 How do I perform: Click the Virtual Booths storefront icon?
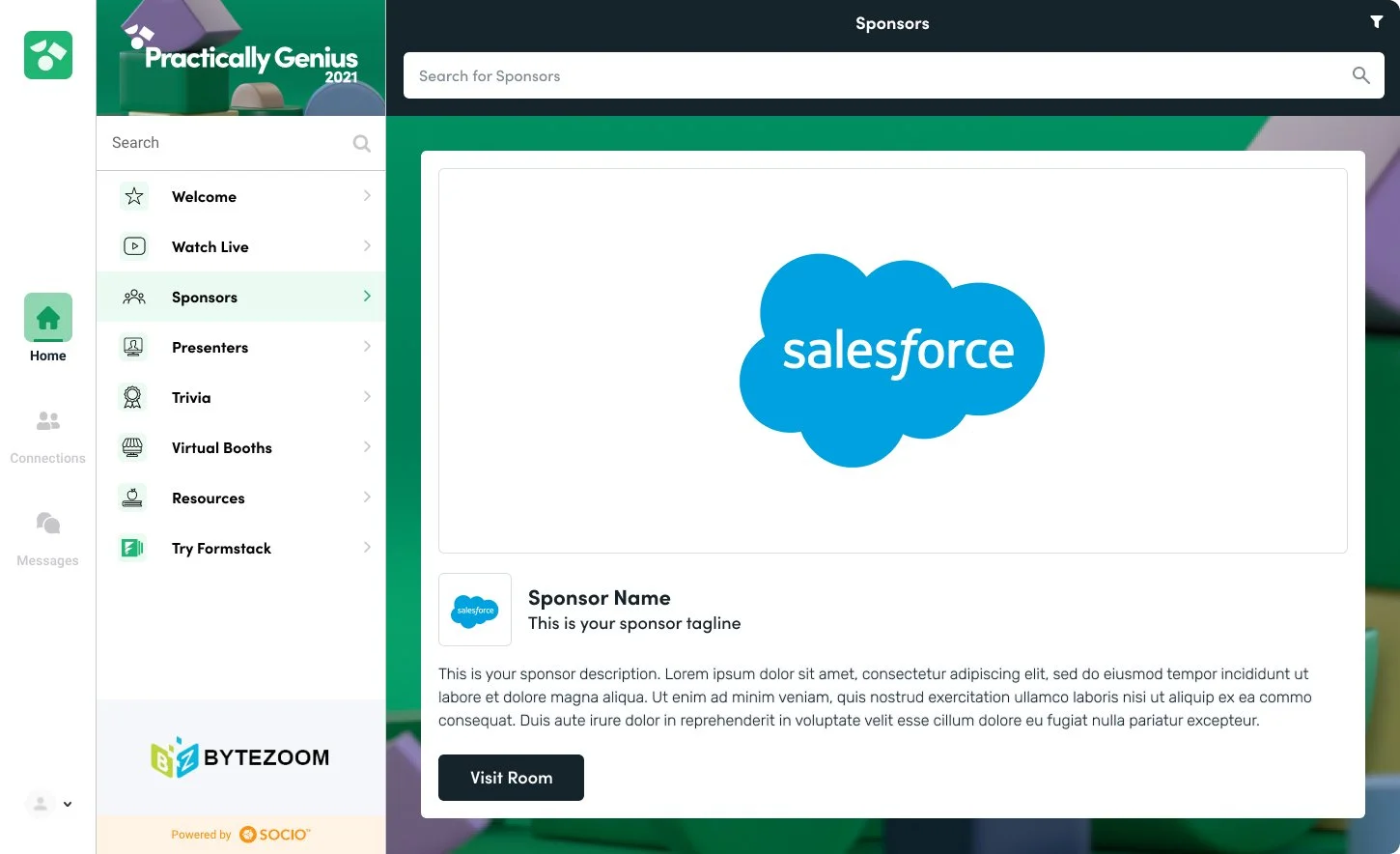pos(133,447)
